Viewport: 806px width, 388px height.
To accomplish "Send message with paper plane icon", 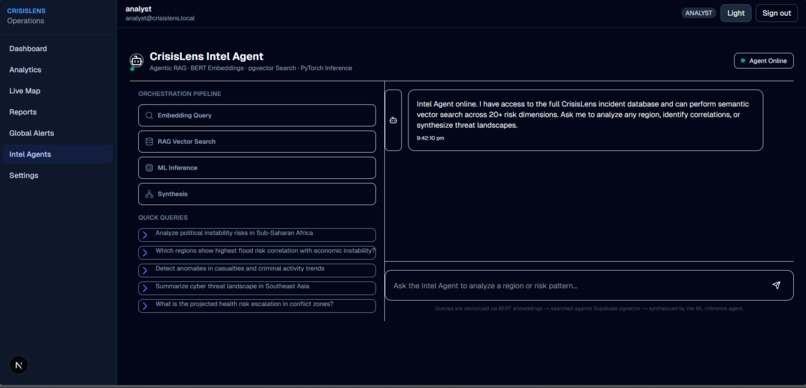I will click(x=776, y=285).
